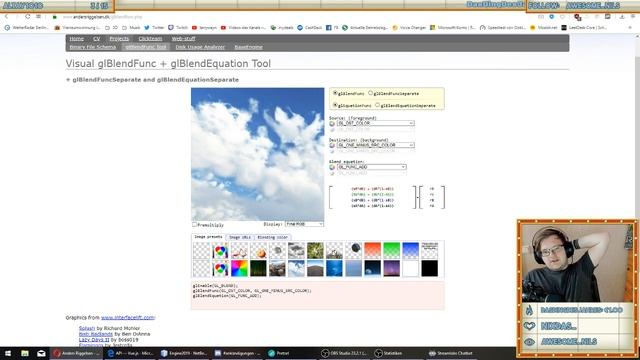Choose the rainbow color wheel preset thumbnail
The height and width of the screenshot is (360, 640).
tap(239, 269)
